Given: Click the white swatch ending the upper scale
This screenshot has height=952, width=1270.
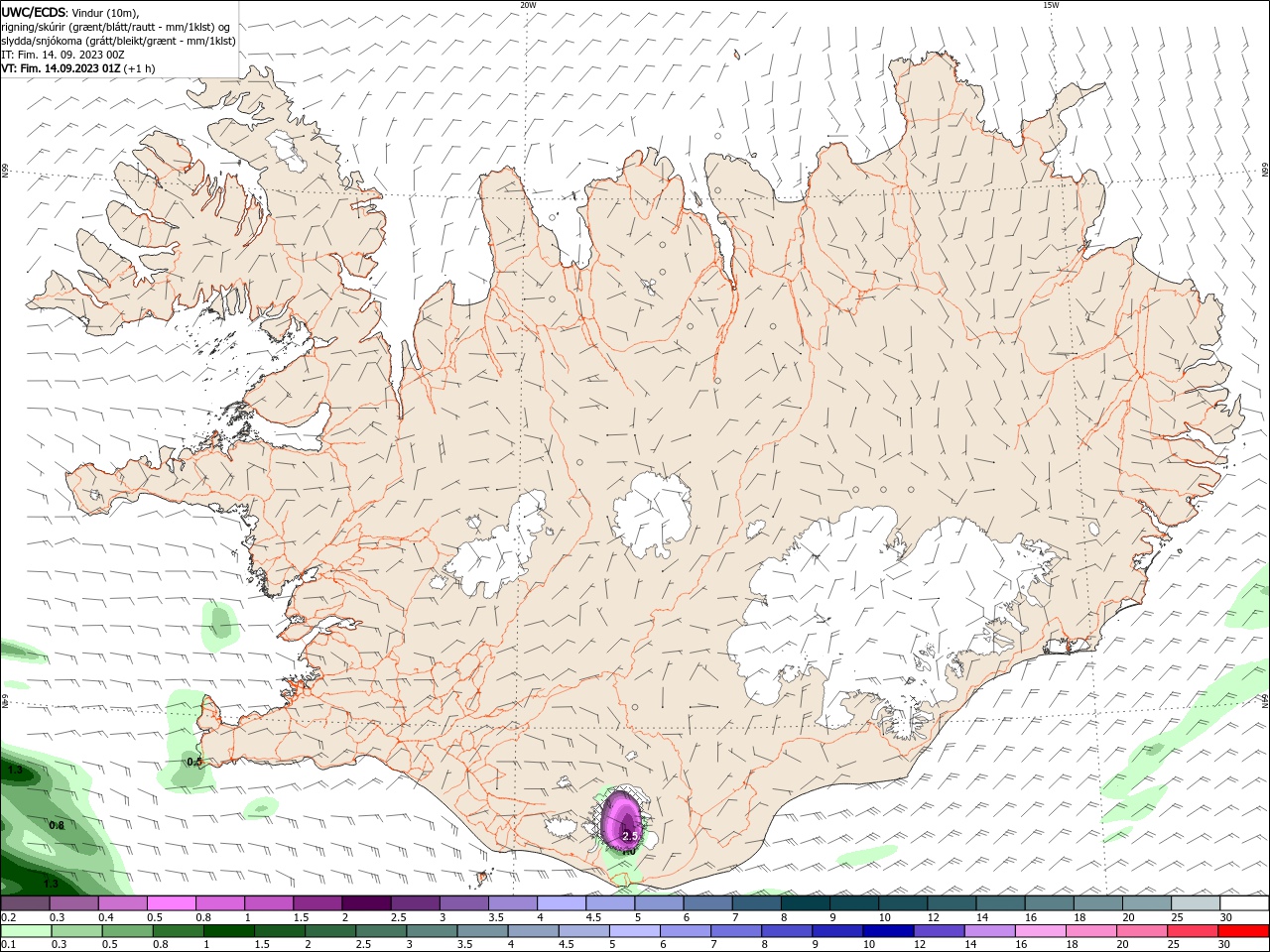Looking at the screenshot, I should click(x=1244, y=903).
